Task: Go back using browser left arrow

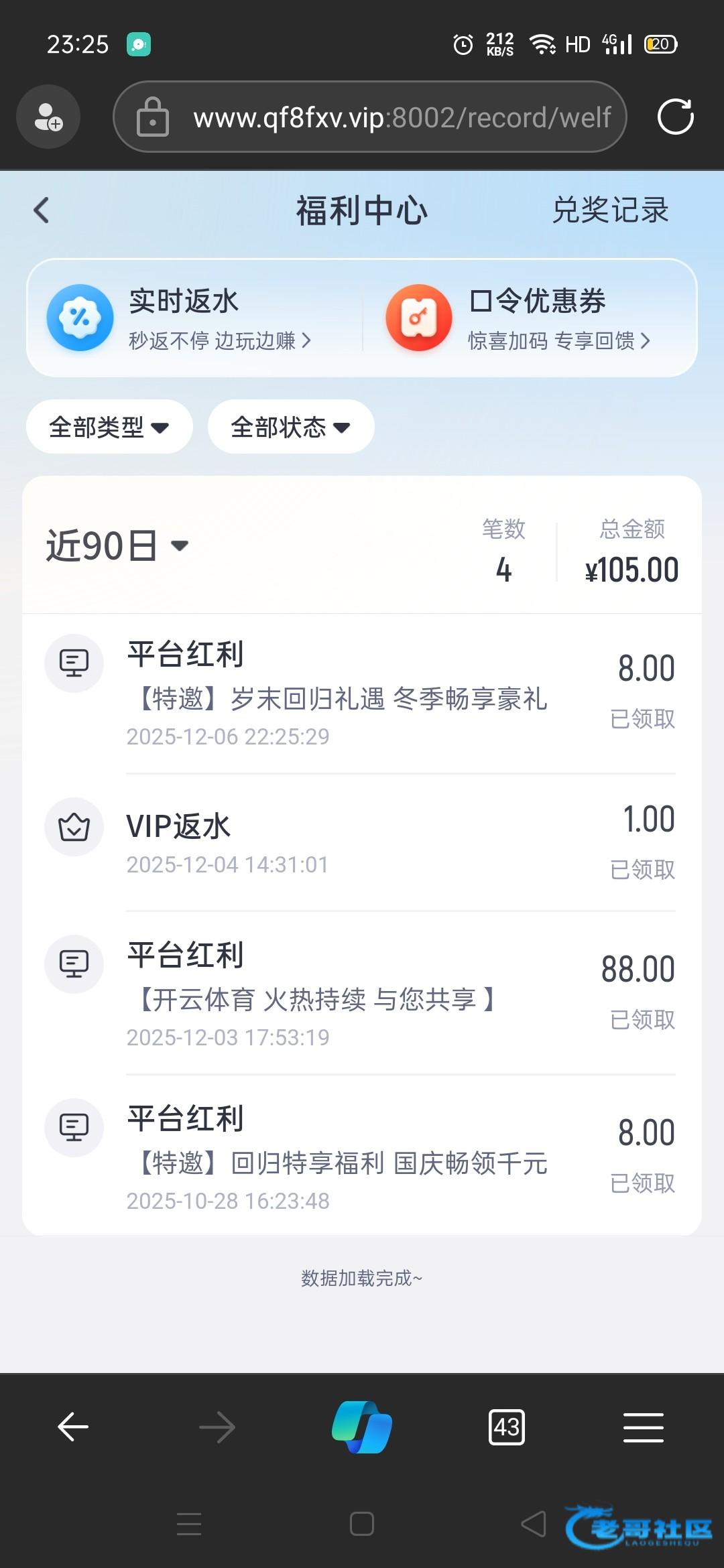Action: (x=73, y=1427)
